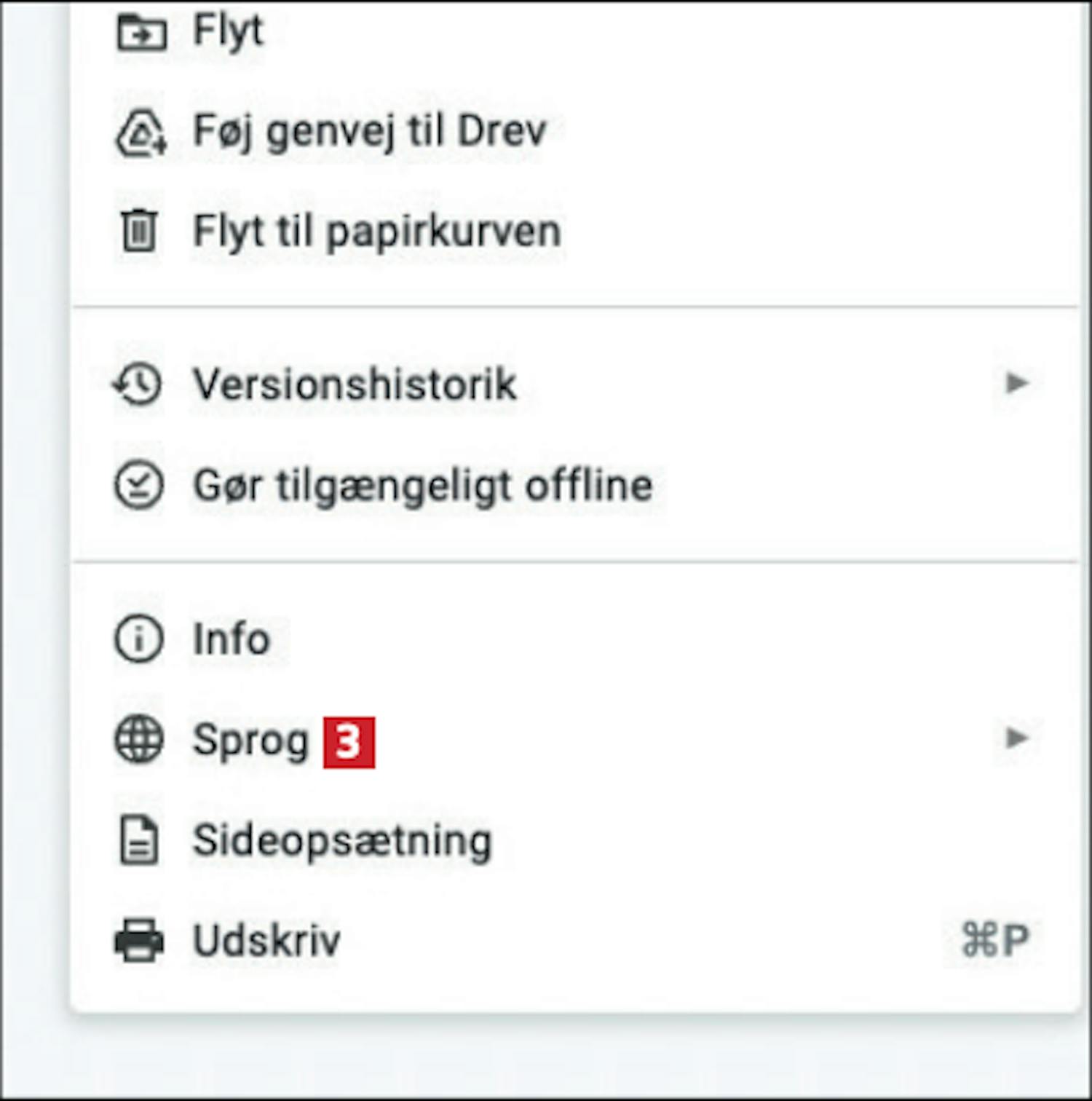Click the offline checkmark circle icon
The height and width of the screenshot is (1101, 1092).
138,486
